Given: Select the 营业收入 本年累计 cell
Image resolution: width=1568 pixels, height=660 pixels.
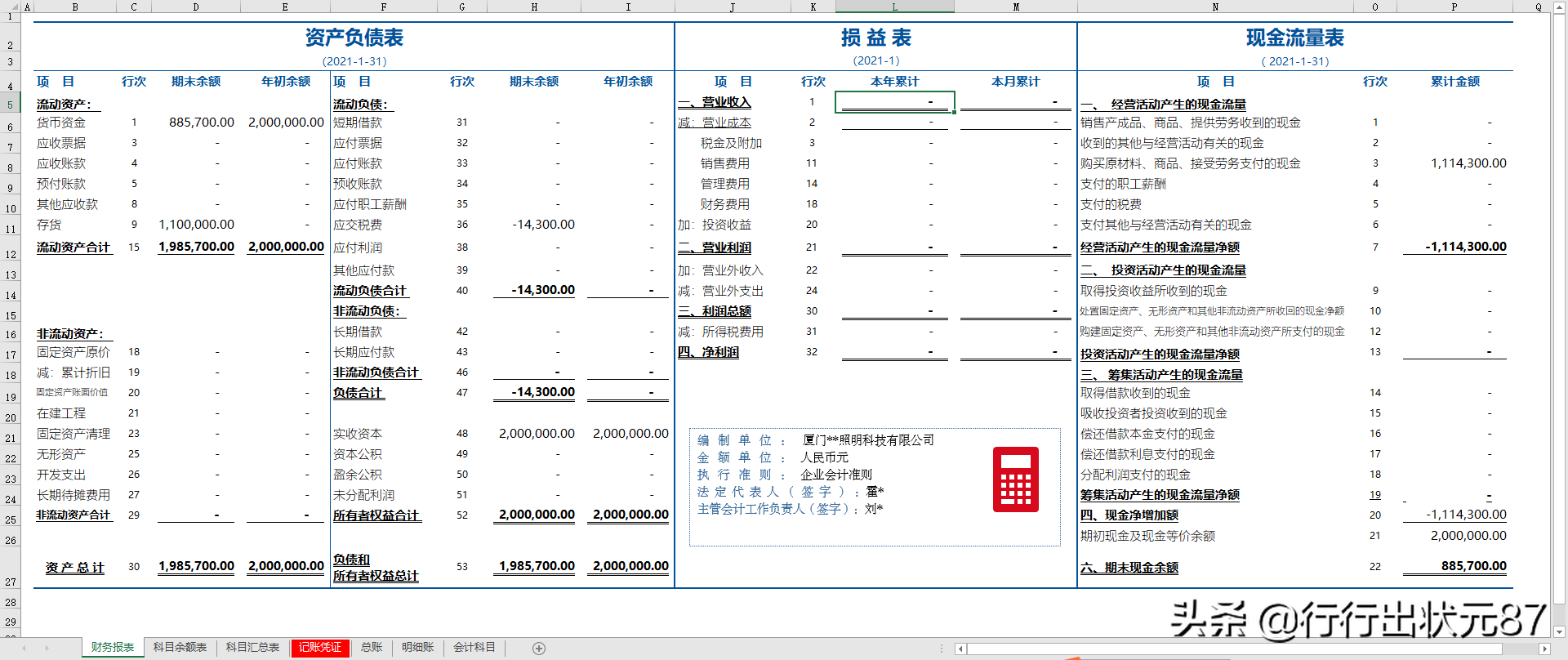Looking at the screenshot, I should pyautogui.click(x=894, y=102).
